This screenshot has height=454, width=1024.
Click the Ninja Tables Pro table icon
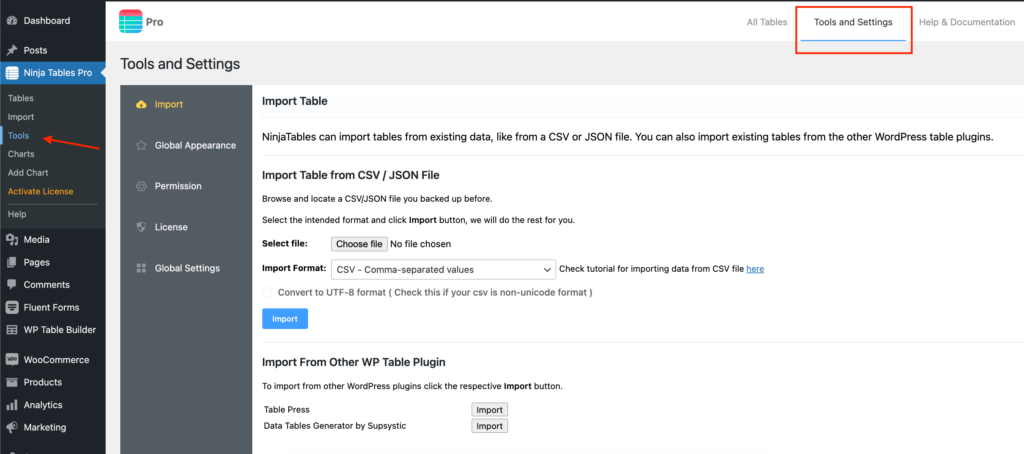[x=12, y=73]
